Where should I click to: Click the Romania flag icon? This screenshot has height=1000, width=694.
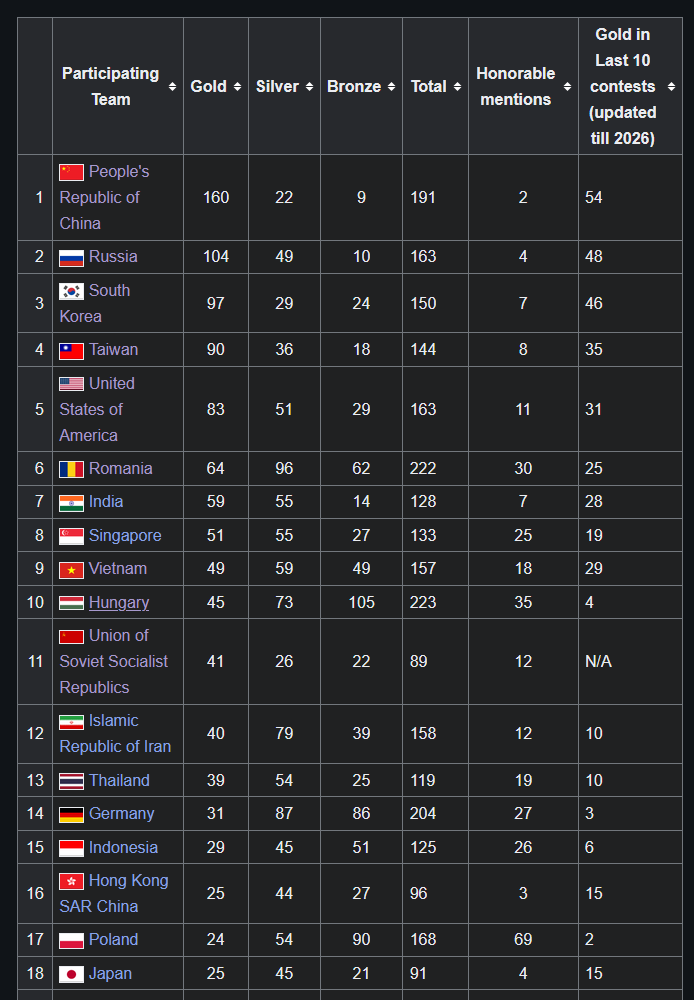coord(71,469)
